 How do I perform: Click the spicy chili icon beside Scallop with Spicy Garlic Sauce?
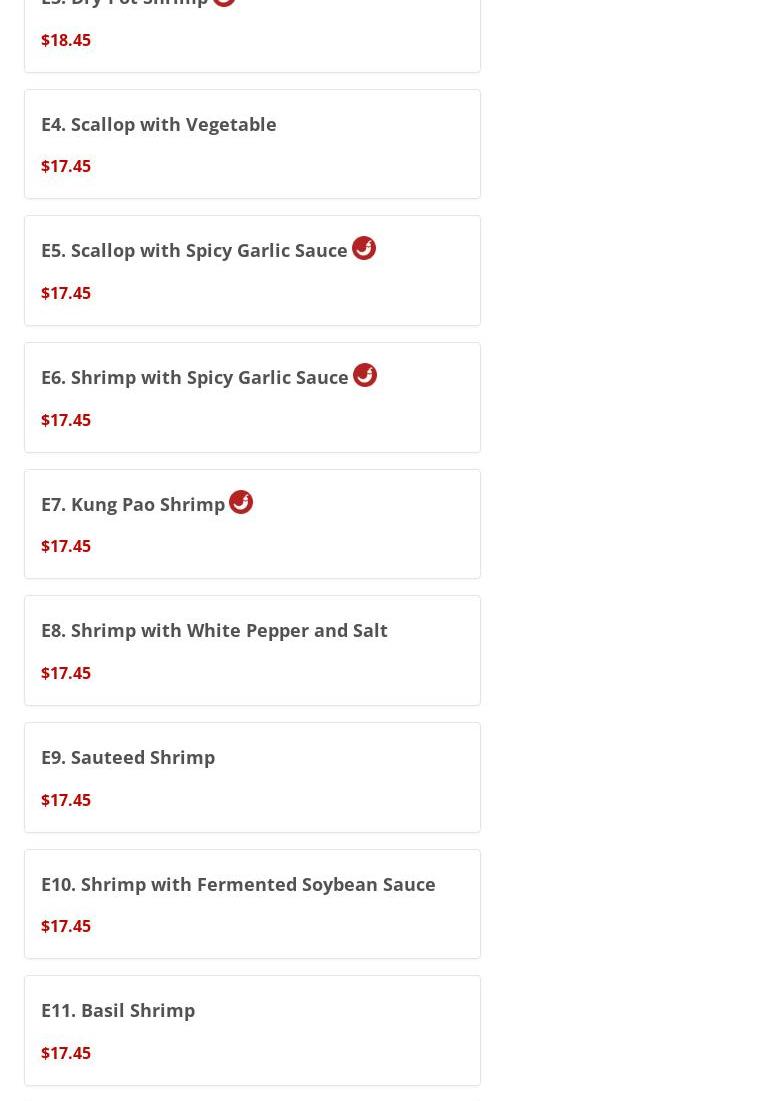[x=364, y=248]
